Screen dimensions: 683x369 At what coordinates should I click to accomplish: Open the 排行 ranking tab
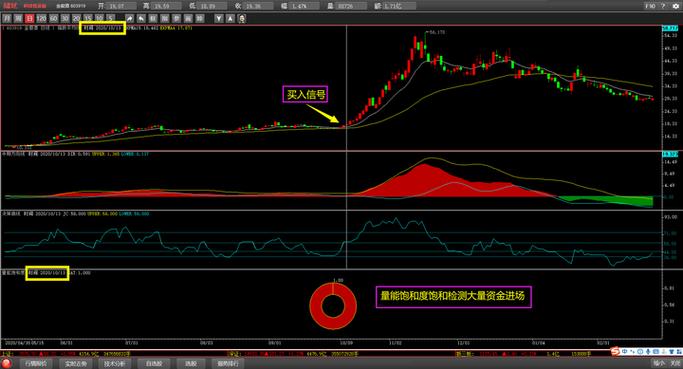point(228,363)
